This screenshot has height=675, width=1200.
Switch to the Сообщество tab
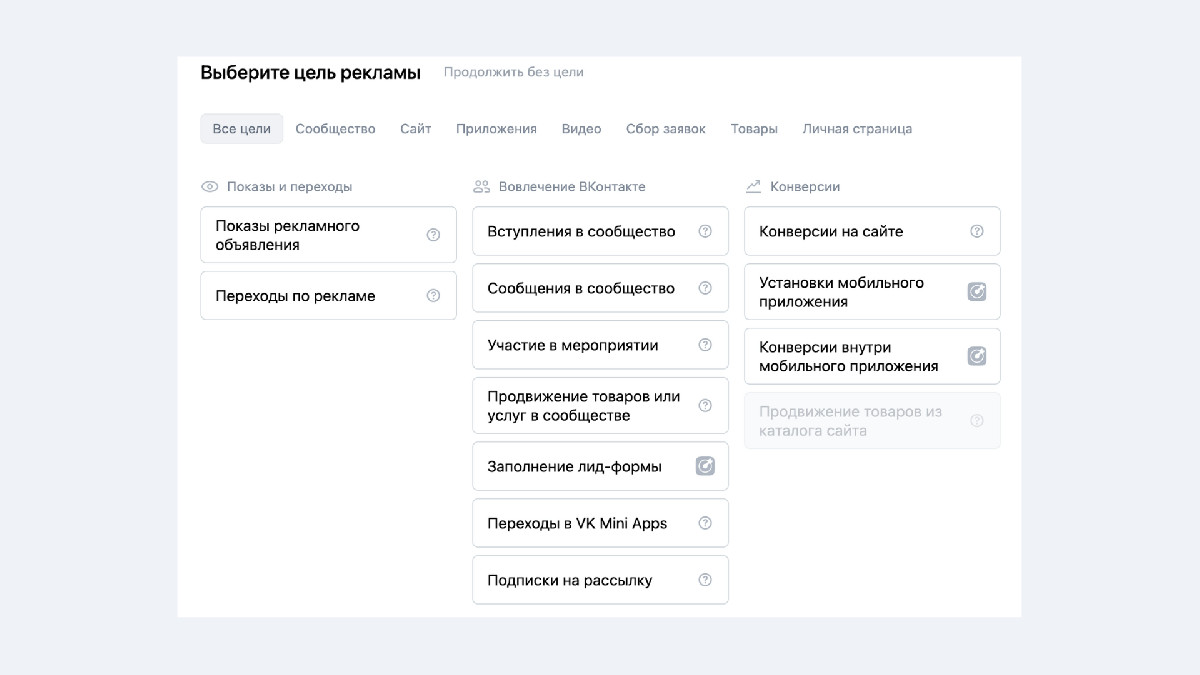pyautogui.click(x=335, y=129)
